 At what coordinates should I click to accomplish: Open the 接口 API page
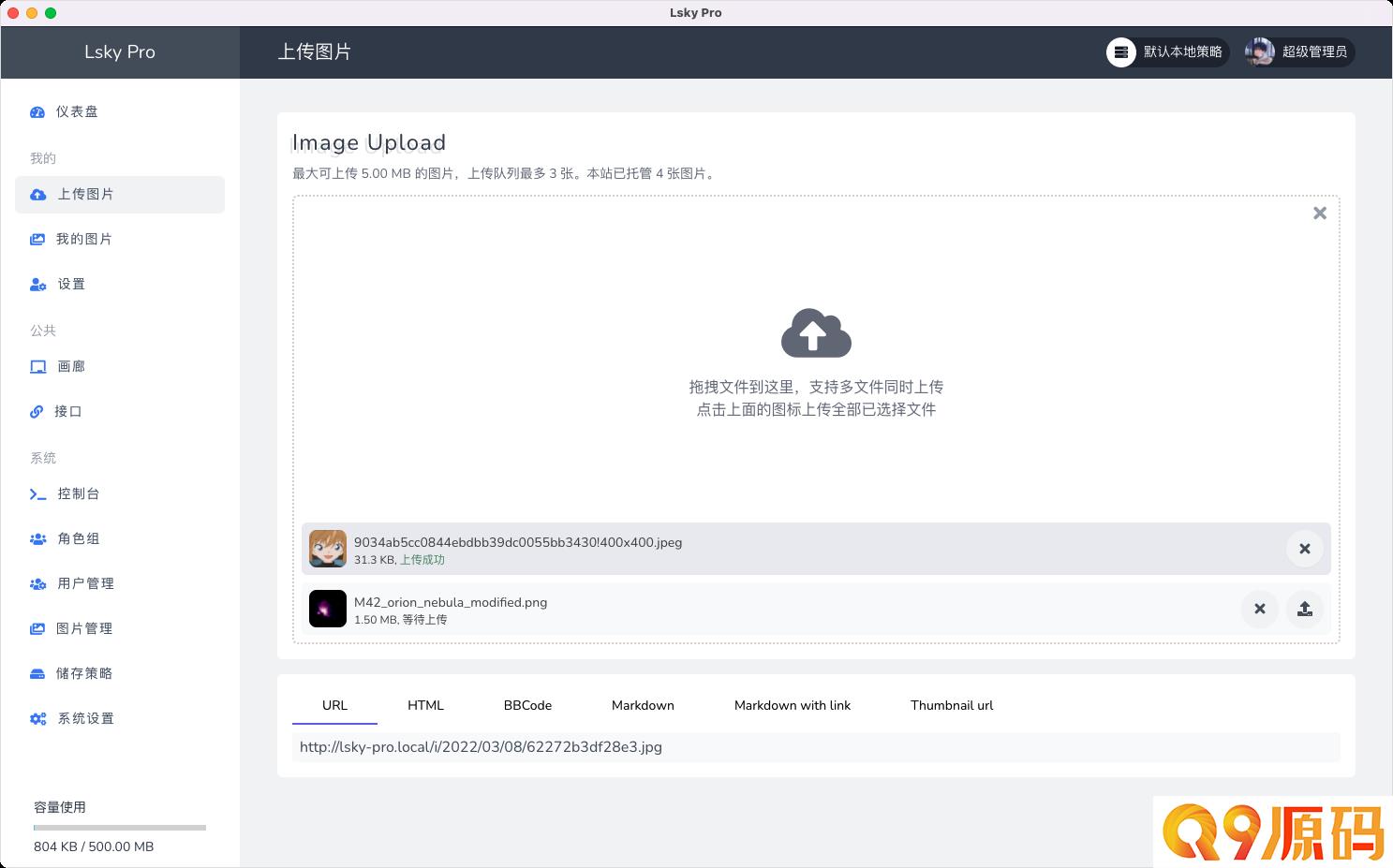(120, 412)
